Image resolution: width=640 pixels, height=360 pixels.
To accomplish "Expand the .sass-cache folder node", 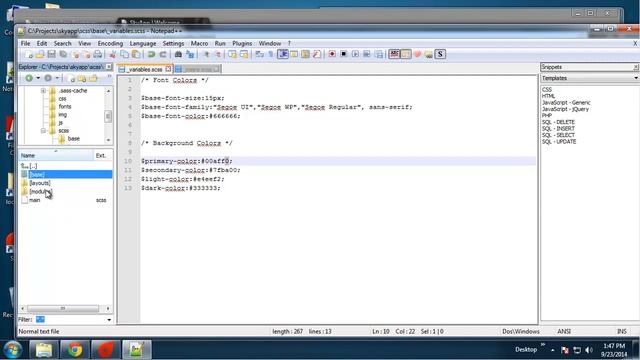I will click(x=43, y=91).
